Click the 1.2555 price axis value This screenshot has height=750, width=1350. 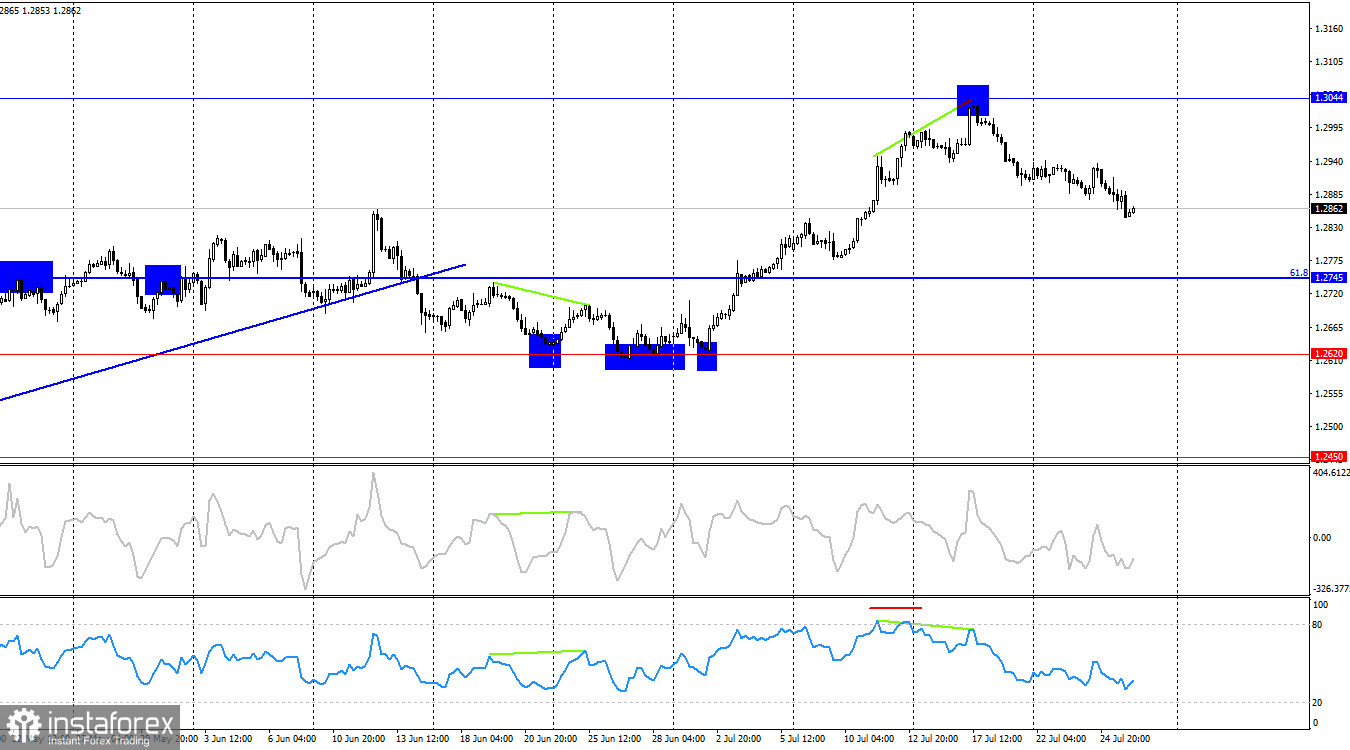[1329, 393]
